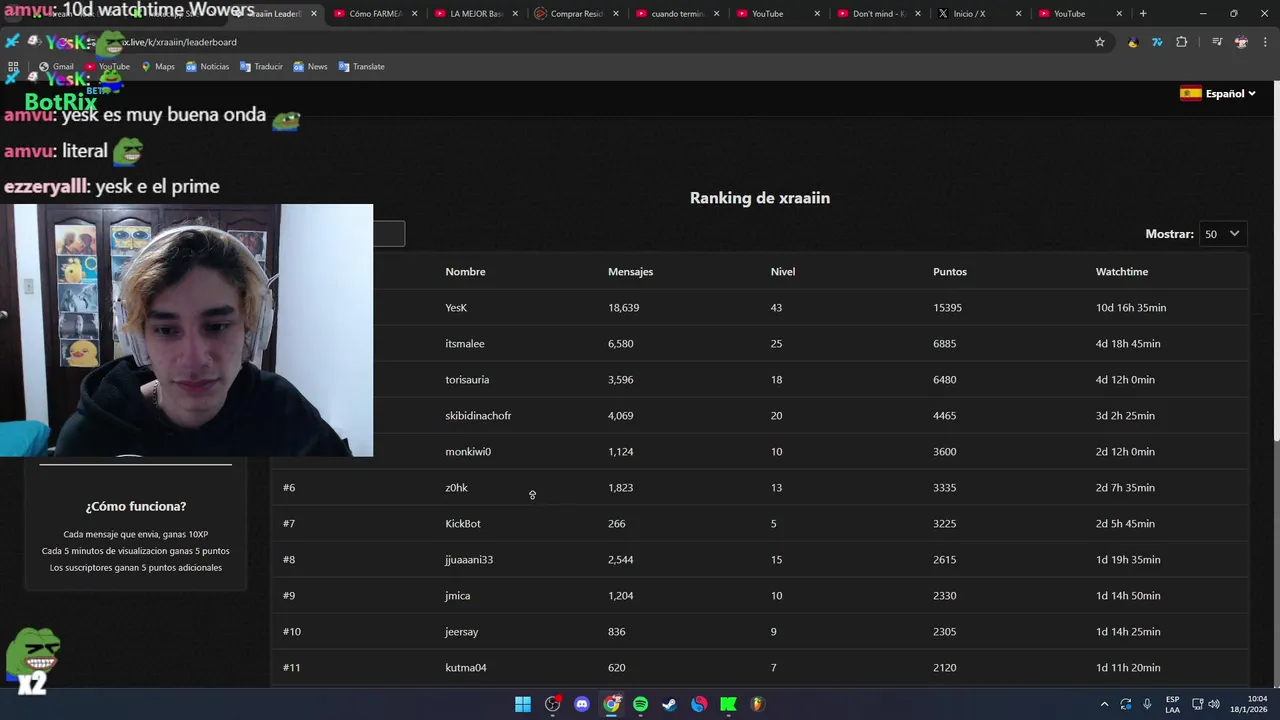Select the KickBot username
The height and width of the screenshot is (720, 1280).
(x=463, y=524)
